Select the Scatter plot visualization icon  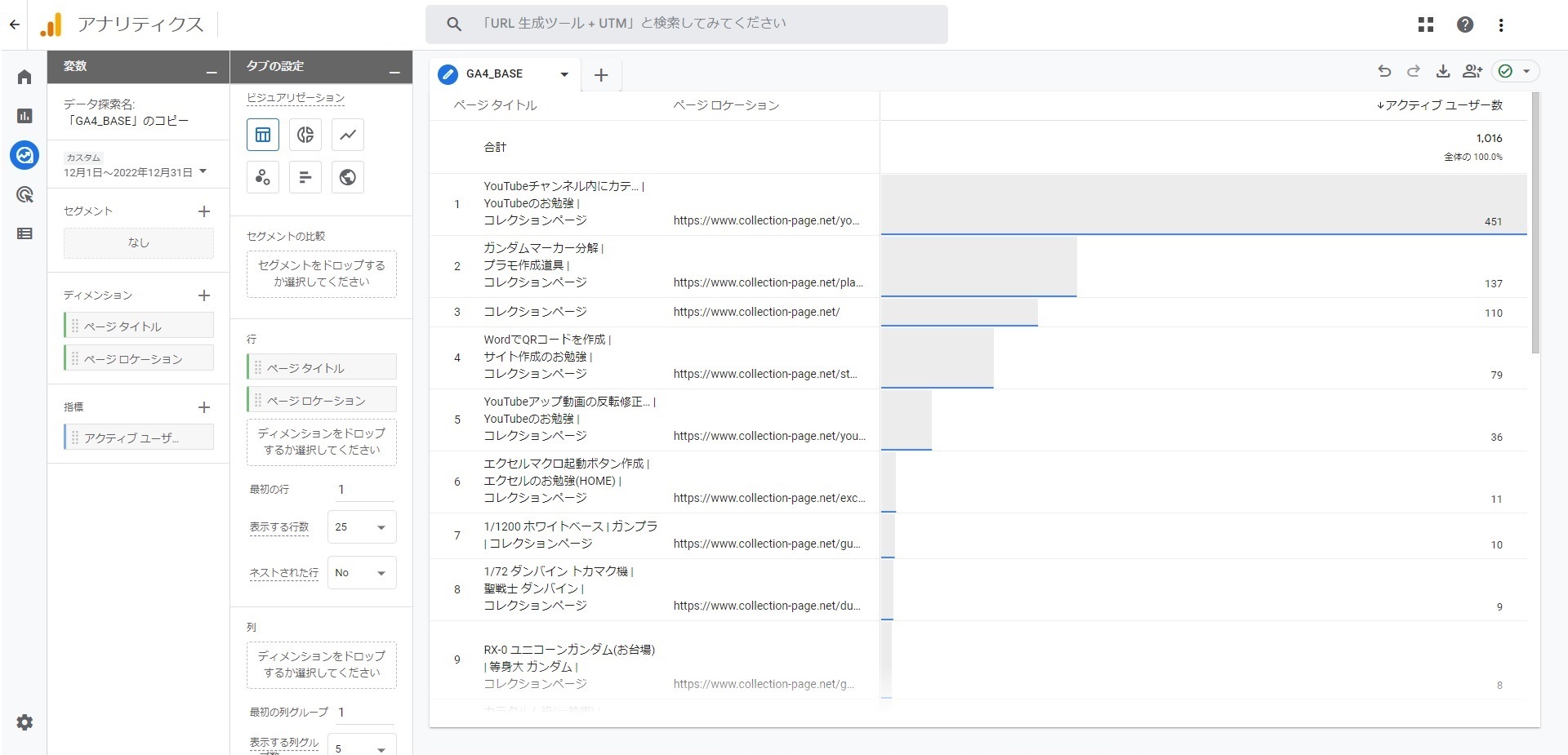click(263, 177)
